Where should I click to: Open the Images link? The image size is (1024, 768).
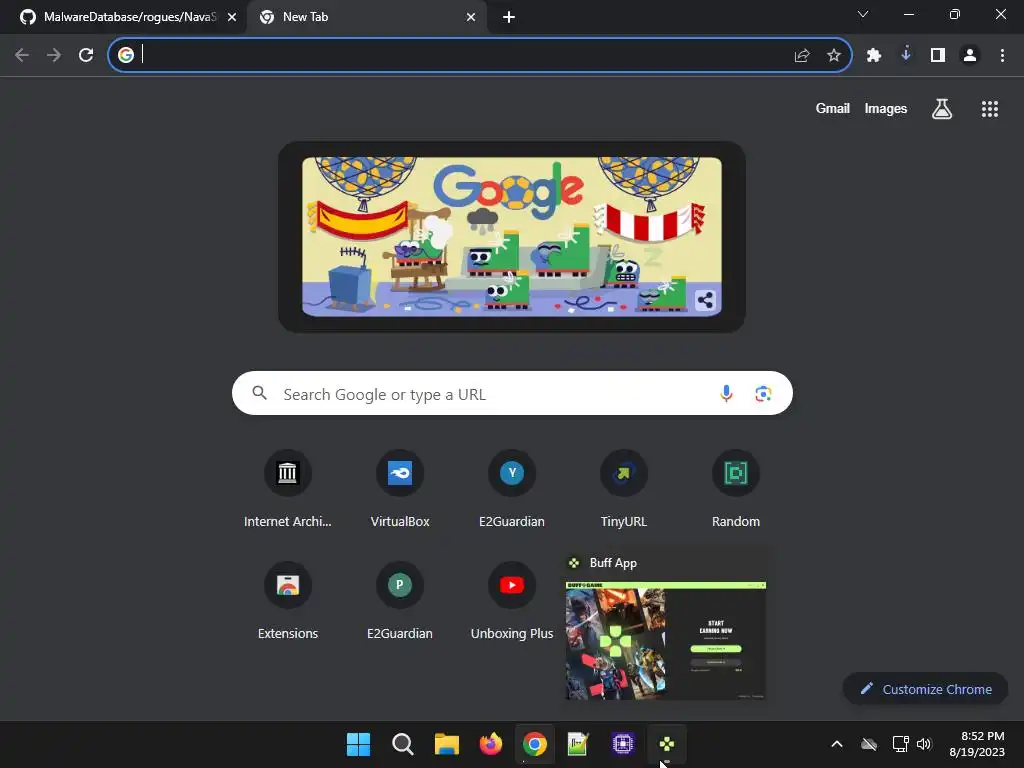pos(886,108)
